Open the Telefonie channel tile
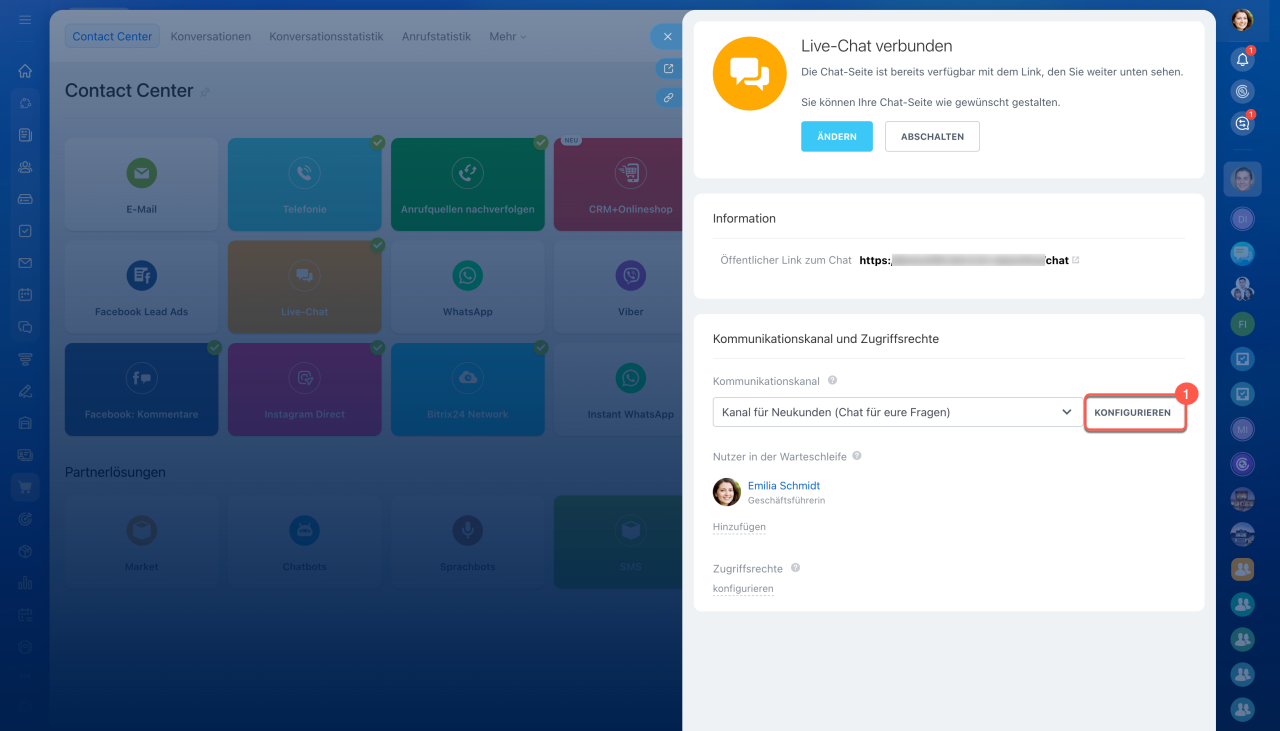The height and width of the screenshot is (731, 1280). tap(304, 184)
